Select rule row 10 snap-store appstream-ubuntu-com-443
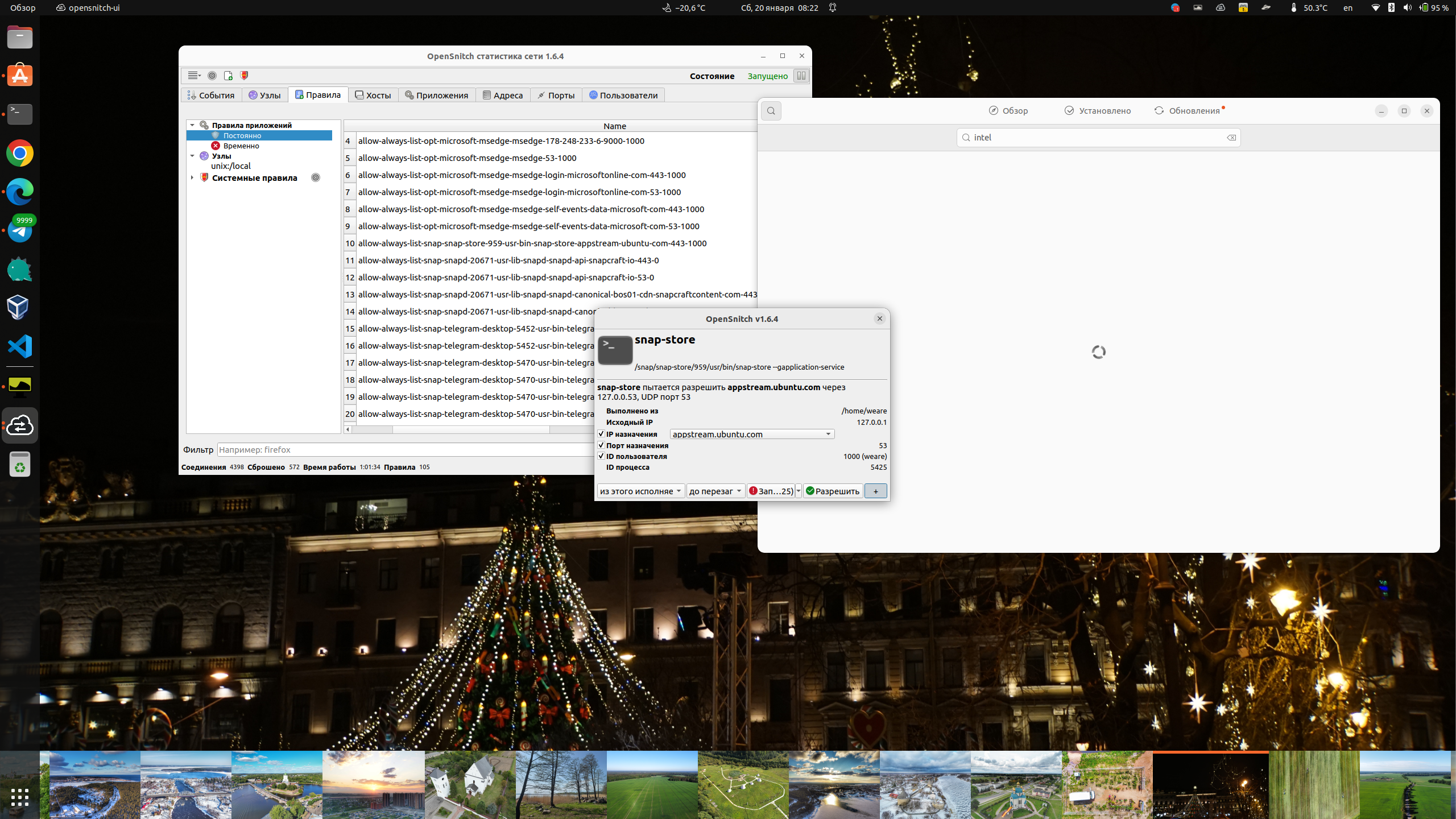This screenshot has width=1456, height=819. click(x=532, y=243)
